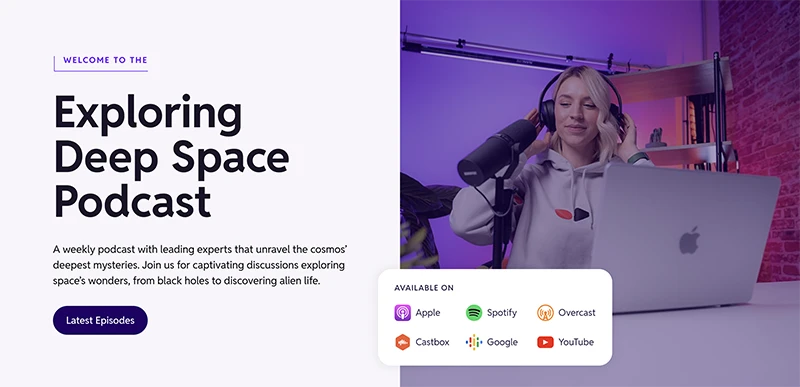Open the Apple text link
This screenshot has height=387, width=800.
coord(428,313)
